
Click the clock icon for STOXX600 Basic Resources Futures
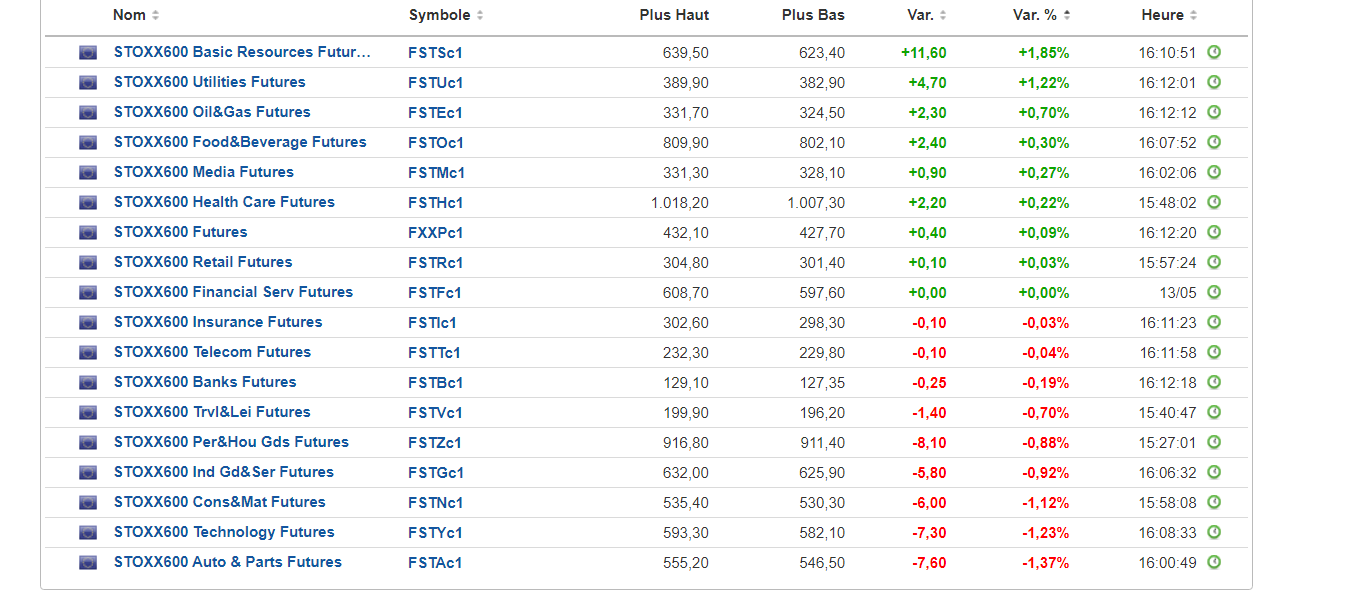(1214, 52)
